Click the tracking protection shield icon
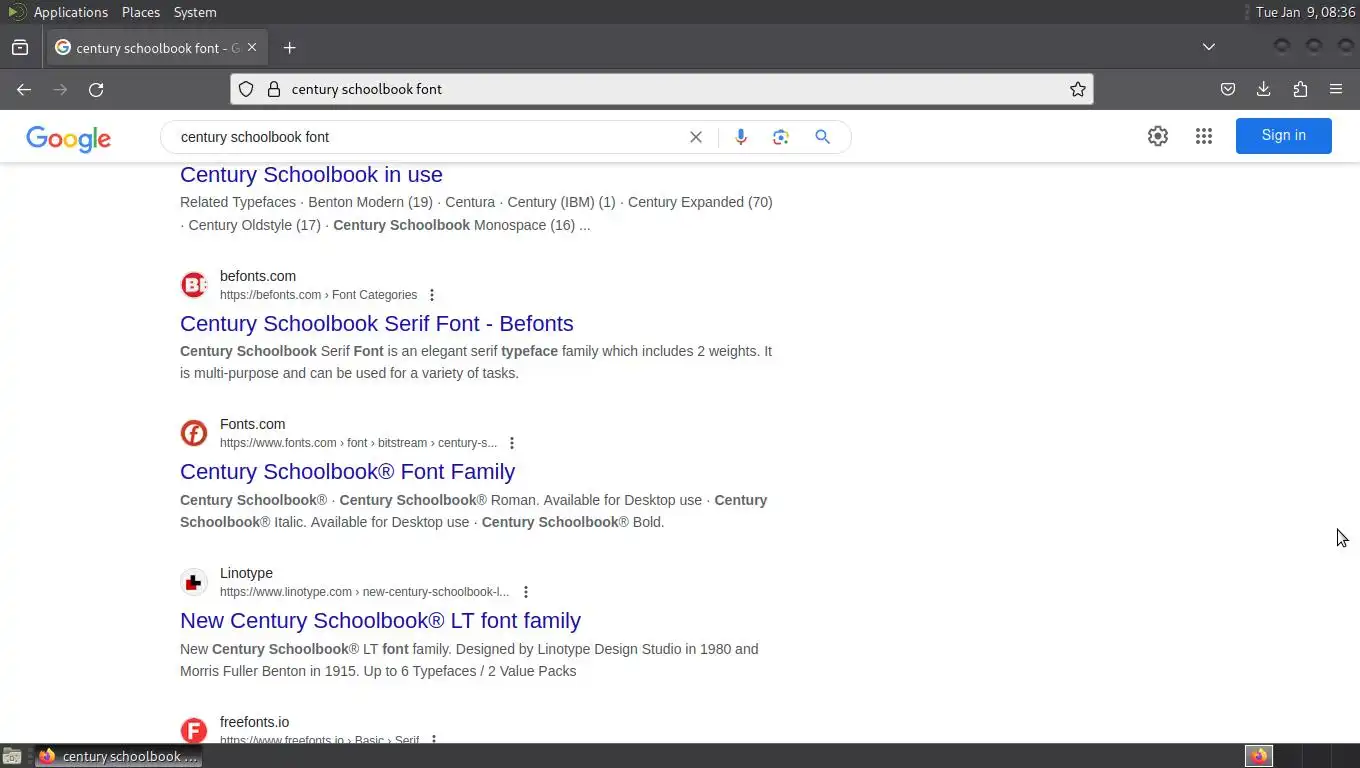The image size is (1360, 768). tap(246, 89)
